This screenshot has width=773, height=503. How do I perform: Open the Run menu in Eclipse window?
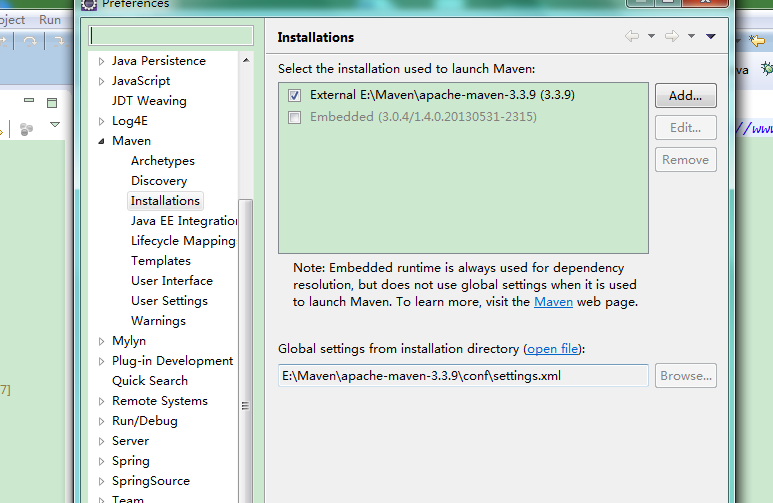[50, 20]
